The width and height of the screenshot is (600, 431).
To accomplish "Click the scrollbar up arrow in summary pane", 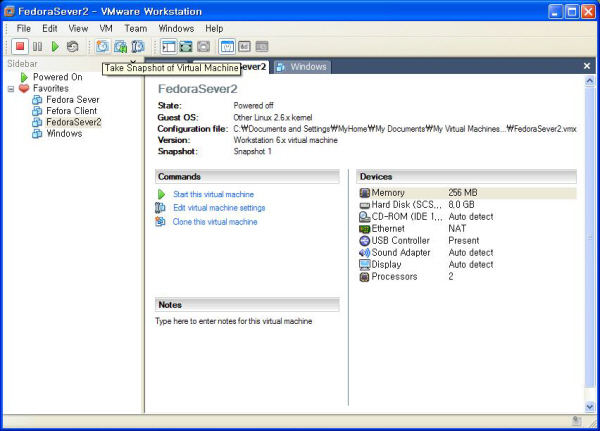I will 590,81.
